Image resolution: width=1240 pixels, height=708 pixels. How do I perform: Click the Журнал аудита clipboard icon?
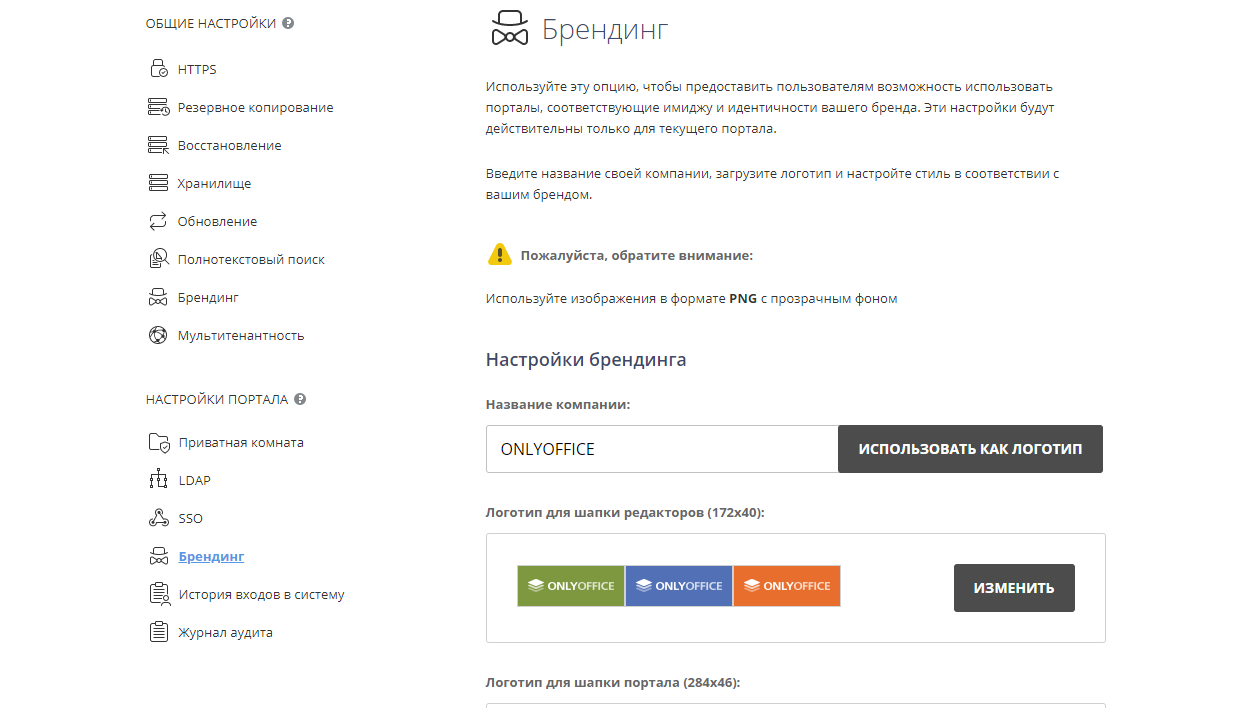(x=158, y=632)
